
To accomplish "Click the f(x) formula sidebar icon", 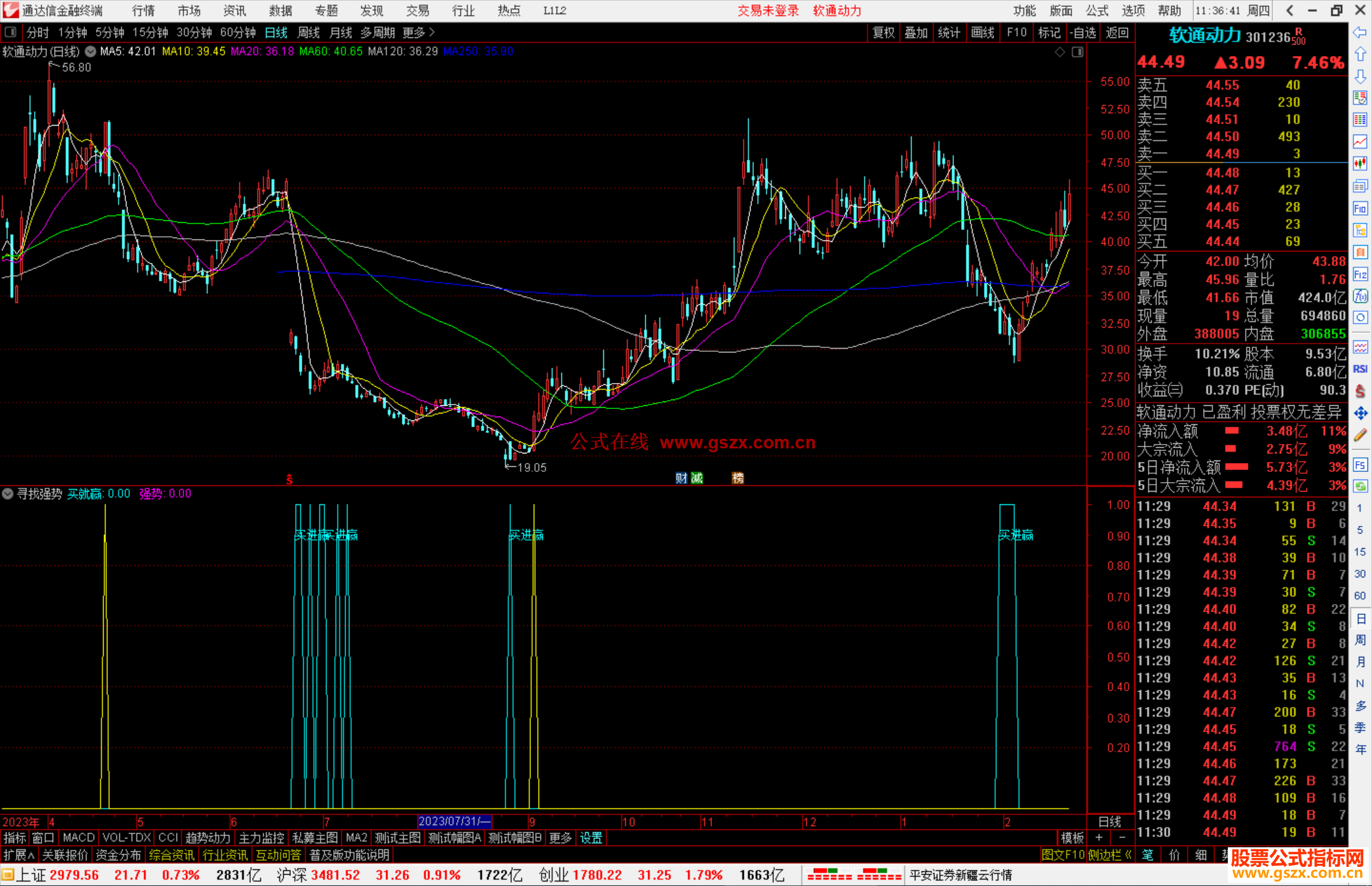I will click(1360, 296).
